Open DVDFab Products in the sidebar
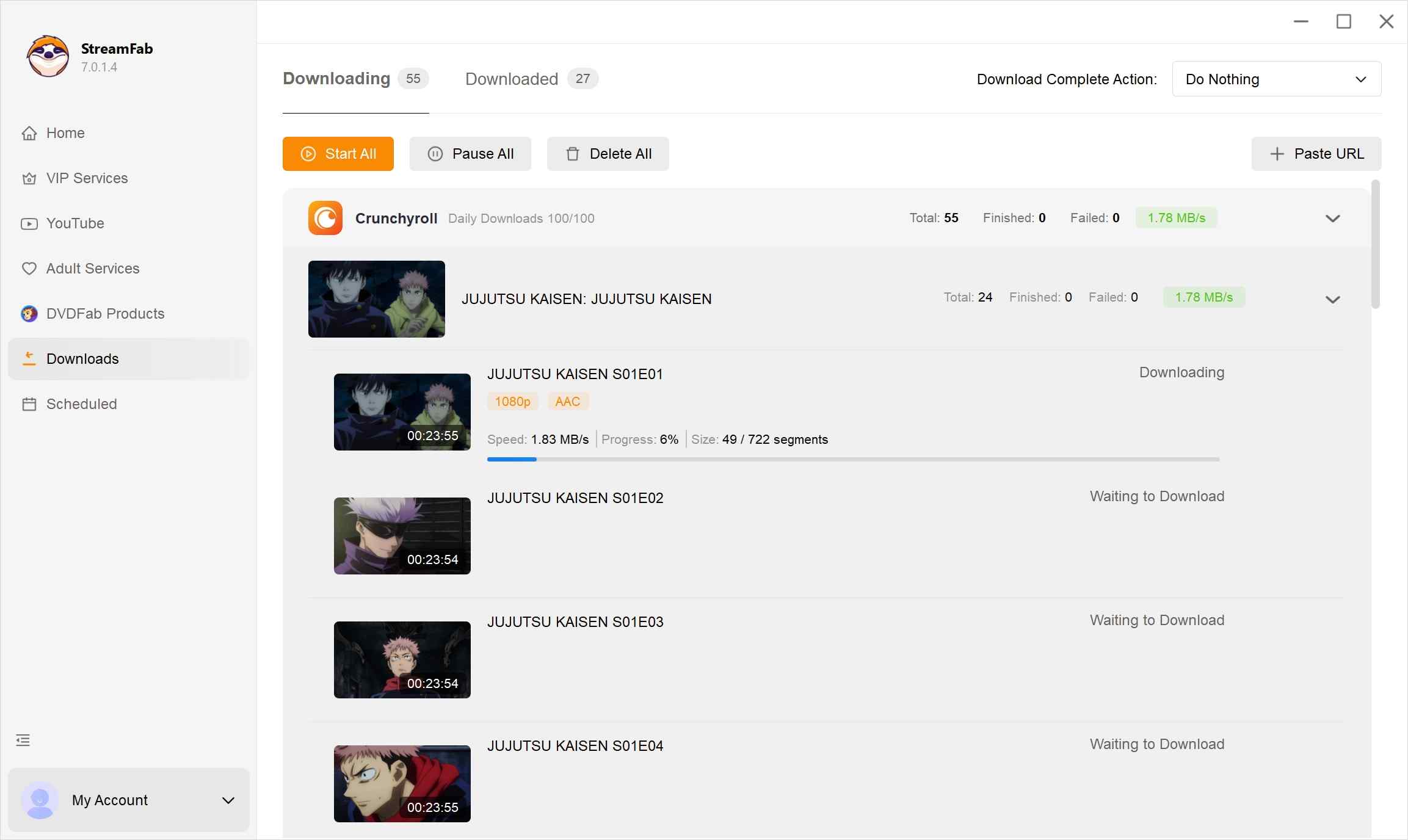 104,313
